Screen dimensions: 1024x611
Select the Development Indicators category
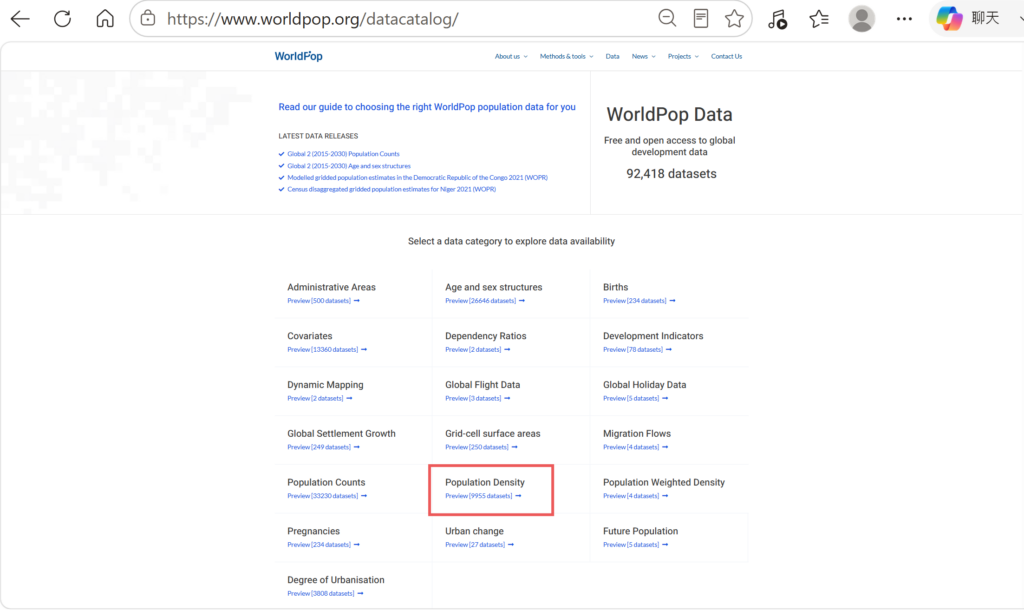tap(653, 336)
